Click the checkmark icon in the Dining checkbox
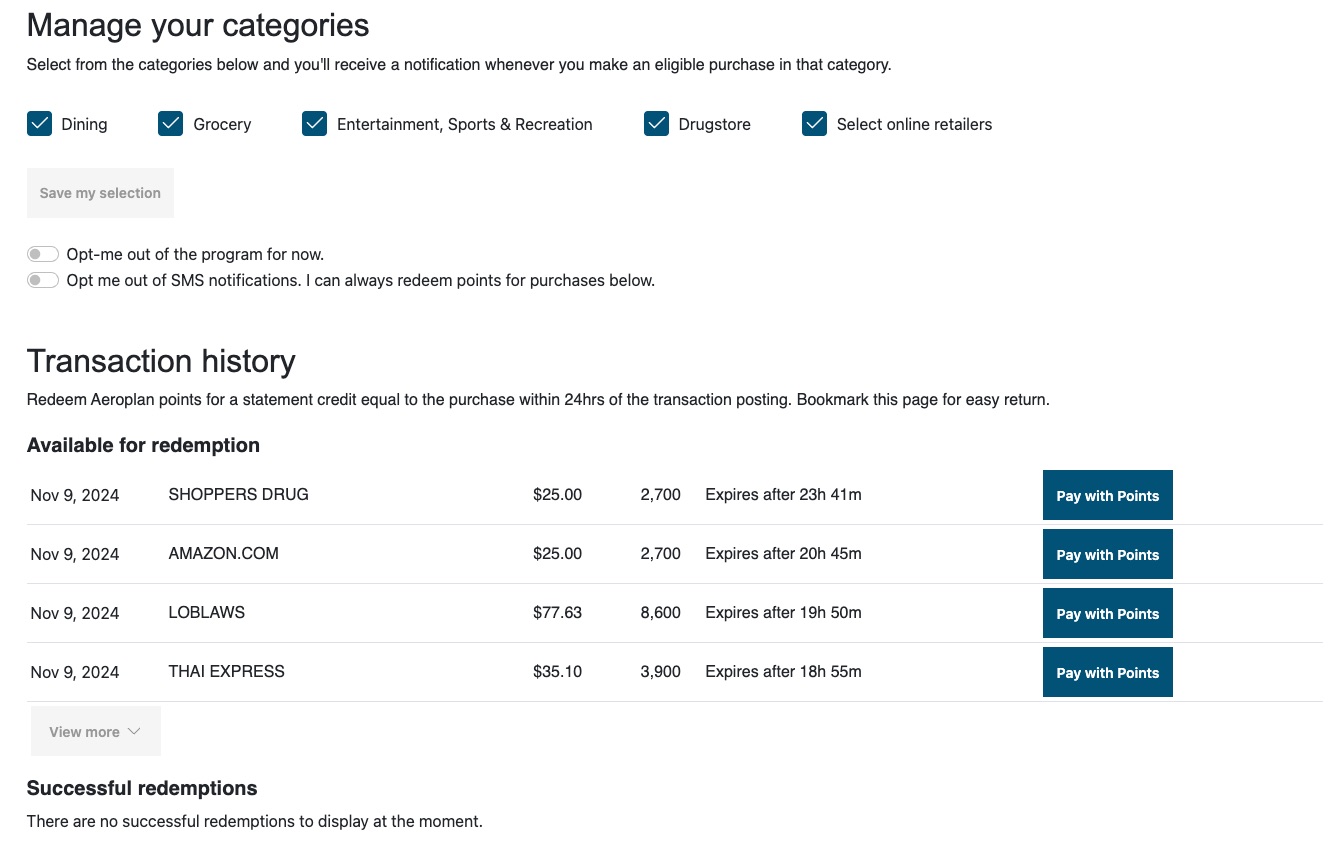This screenshot has height=850, width=1341. (39, 123)
